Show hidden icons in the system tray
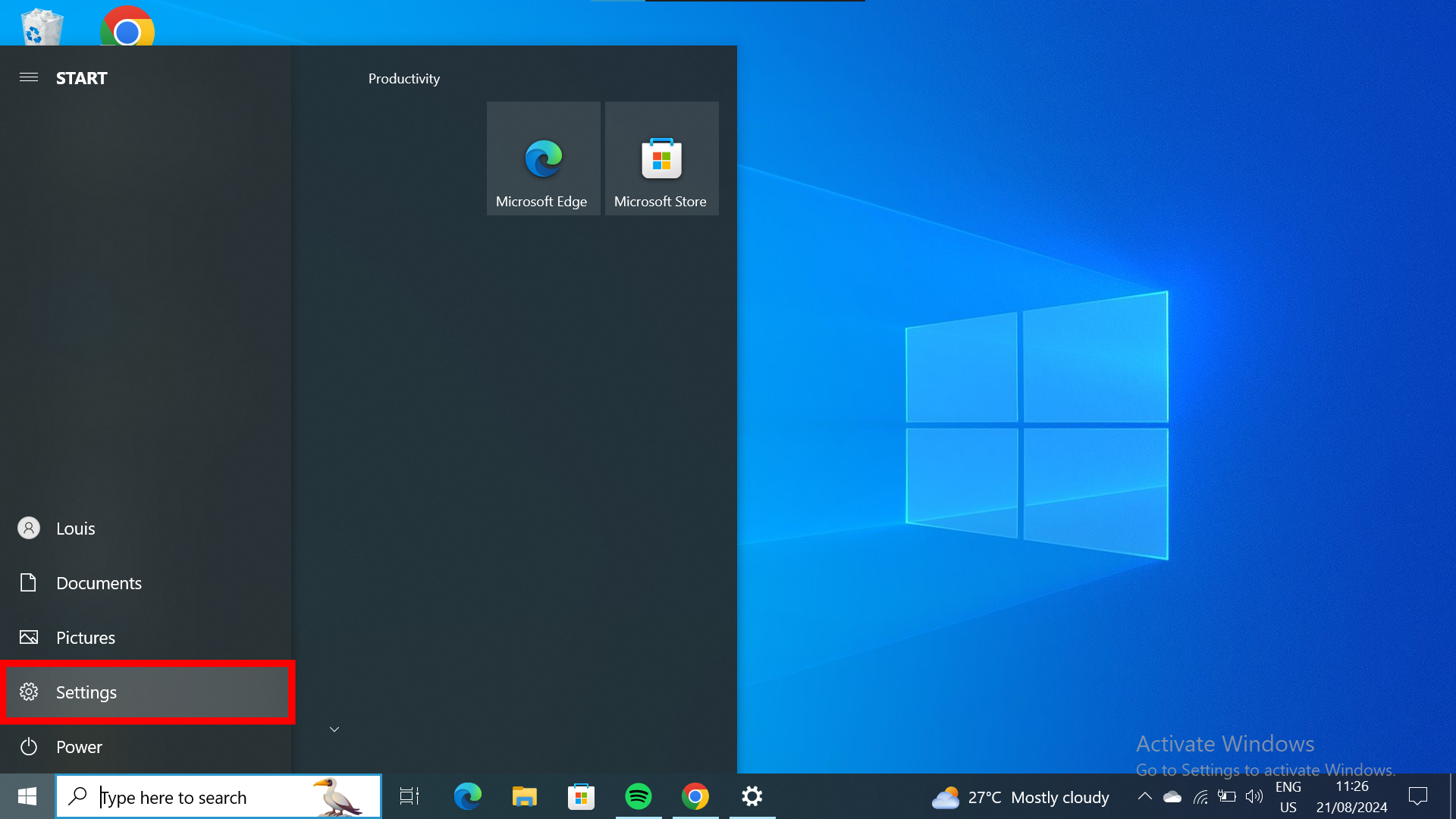This screenshot has height=819, width=1456. point(1145,796)
